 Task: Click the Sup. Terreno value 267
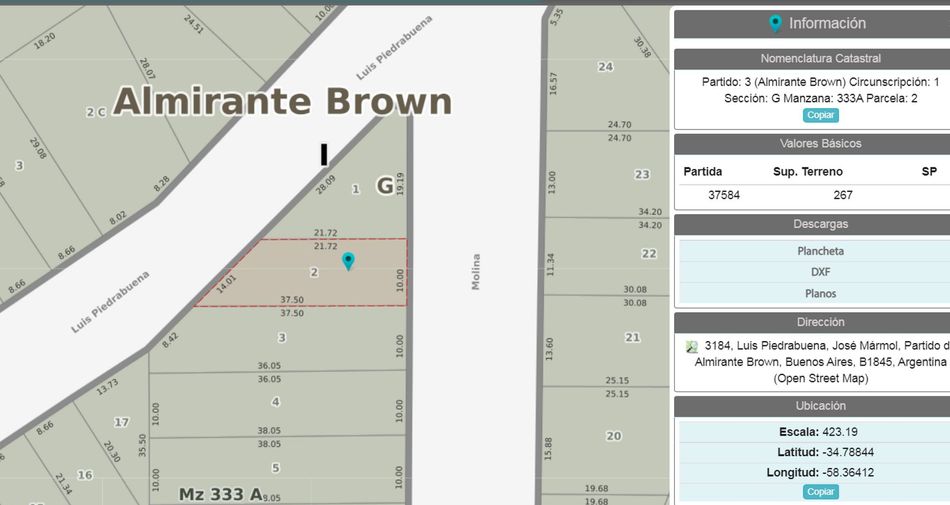coord(843,195)
